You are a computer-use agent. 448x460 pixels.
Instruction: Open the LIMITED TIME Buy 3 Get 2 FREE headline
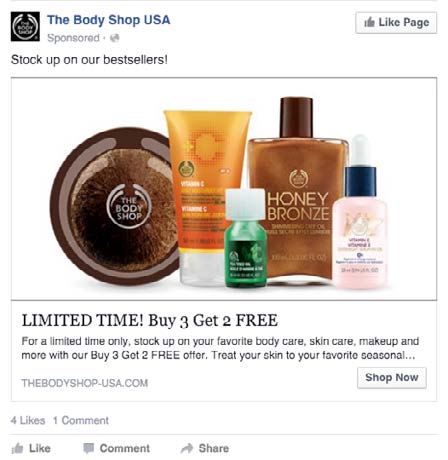click(150, 320)
